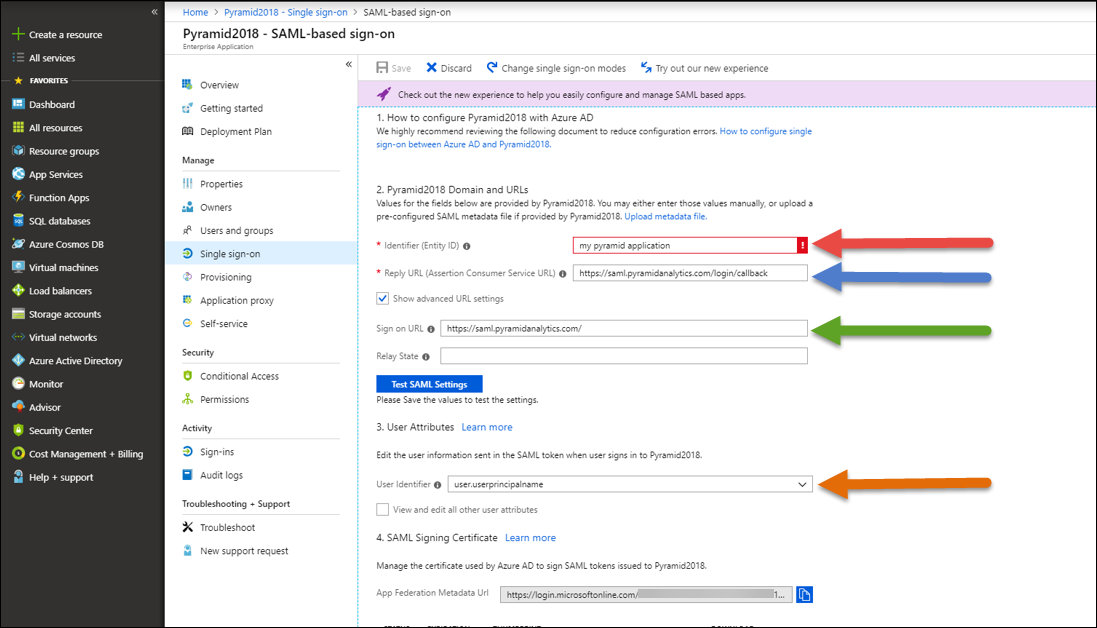1097x628 pixels.
Task: Click the Test SAML Settings button
Action: (x=429, y=384)
